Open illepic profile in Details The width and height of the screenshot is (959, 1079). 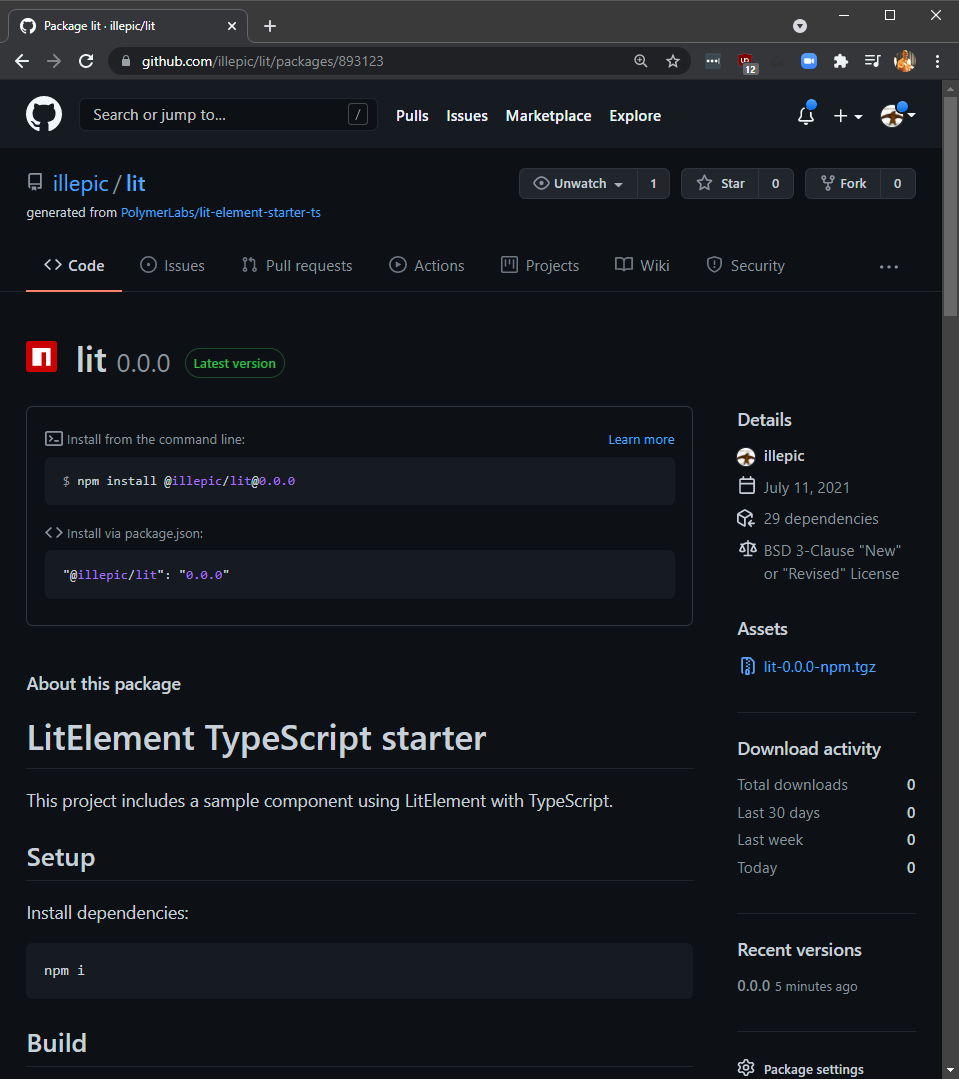[x=784, y=456]
